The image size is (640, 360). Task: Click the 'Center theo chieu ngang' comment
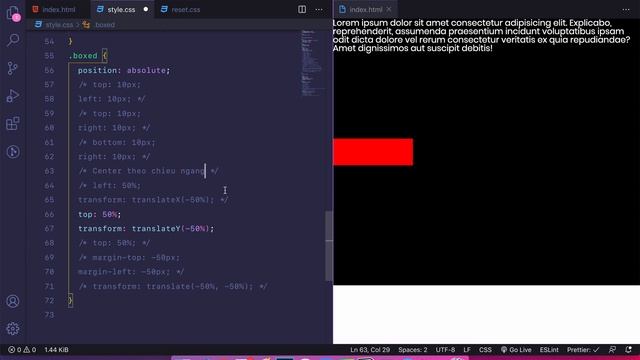click(148, 171)
